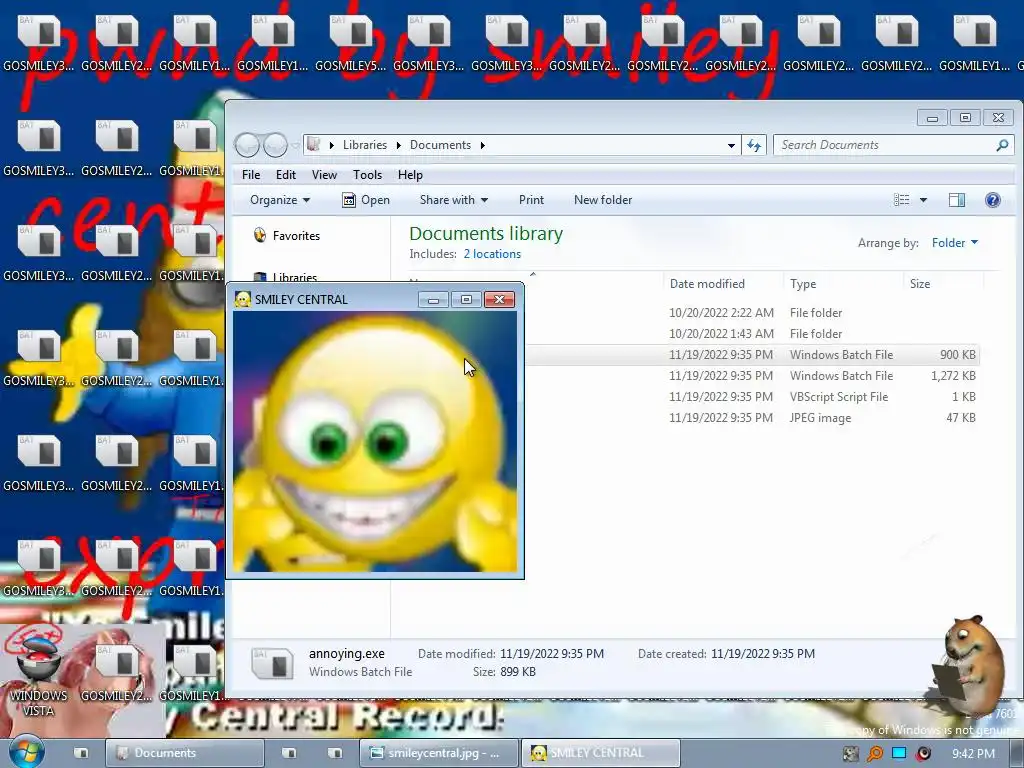1024x768 pixels.
Task: Click the smiley face picture in SMILEY CENTRAL
Action: pyautogui.click(x=375, y=441)
